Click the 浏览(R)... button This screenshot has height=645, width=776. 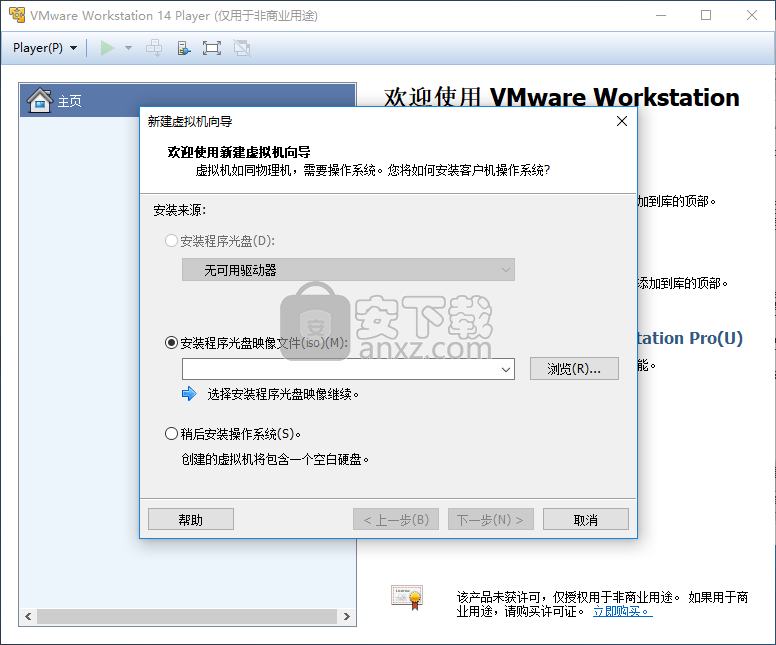pyautogui.click(x=574, y=369)
